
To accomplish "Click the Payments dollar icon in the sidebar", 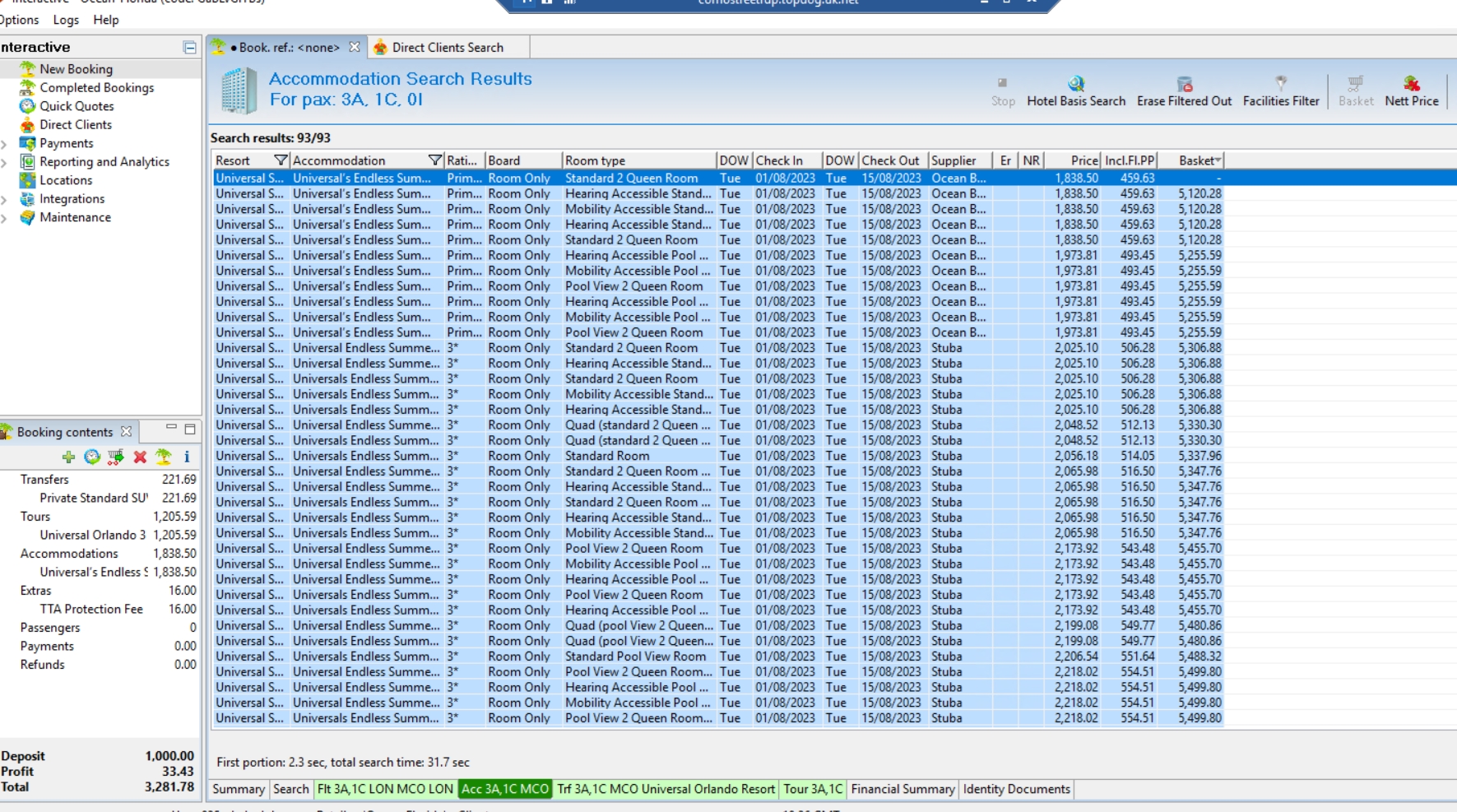I will pyautogui.click(x=27, y=143).
